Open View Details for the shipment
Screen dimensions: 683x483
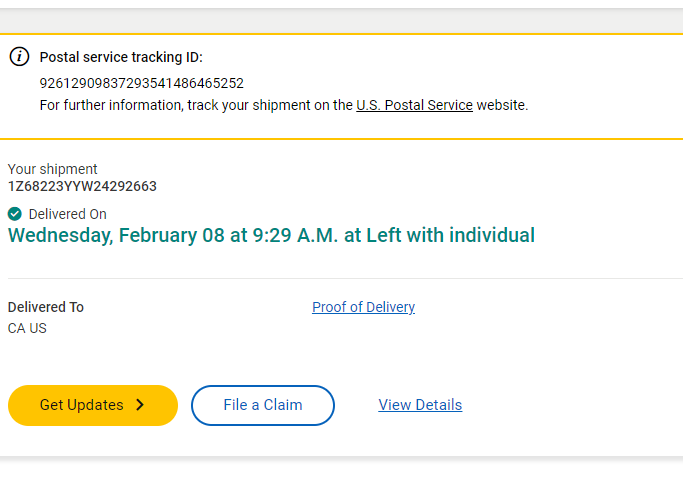[420, 405]
